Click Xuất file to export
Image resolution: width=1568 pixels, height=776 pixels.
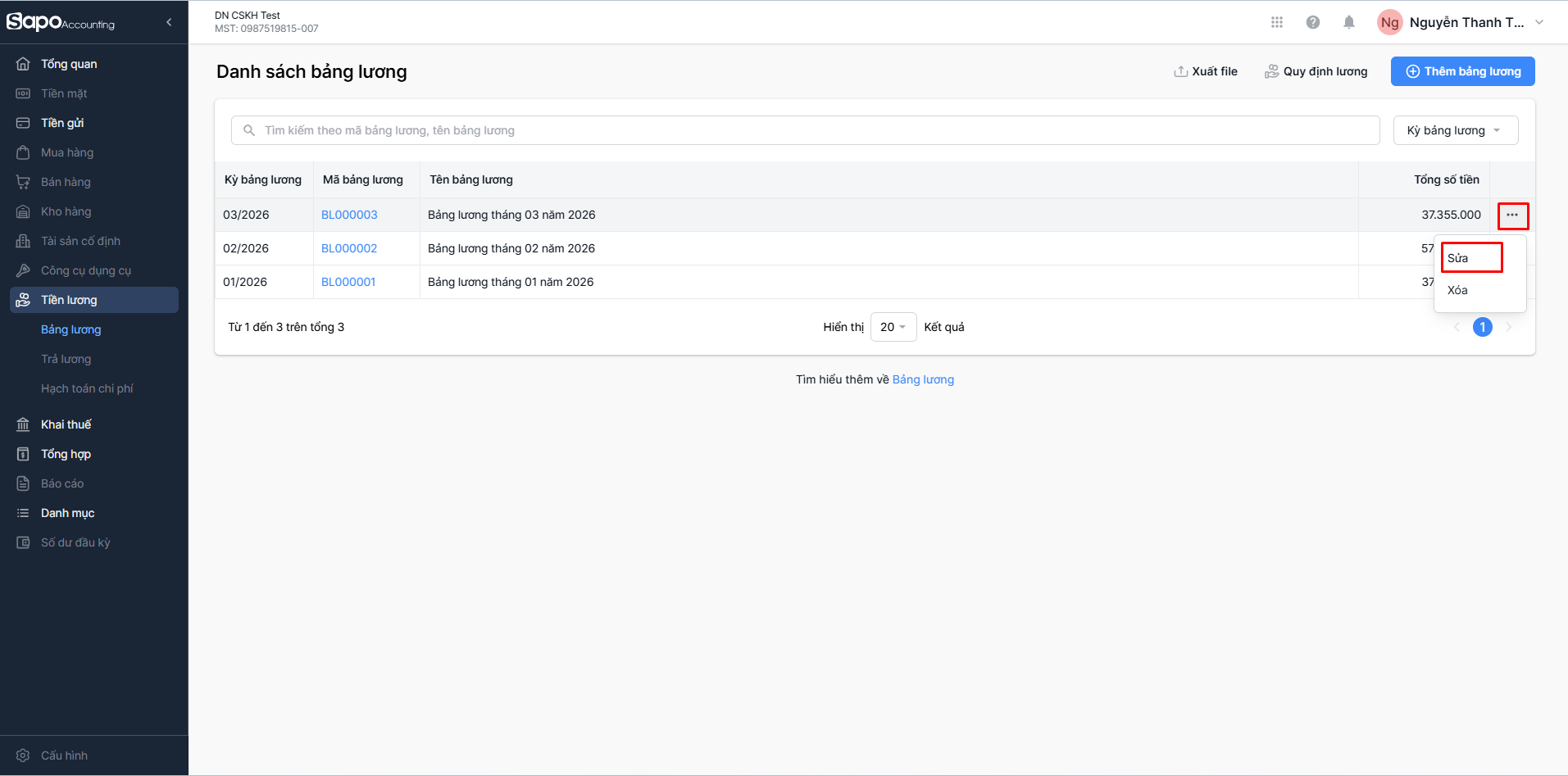point(1206,71)
